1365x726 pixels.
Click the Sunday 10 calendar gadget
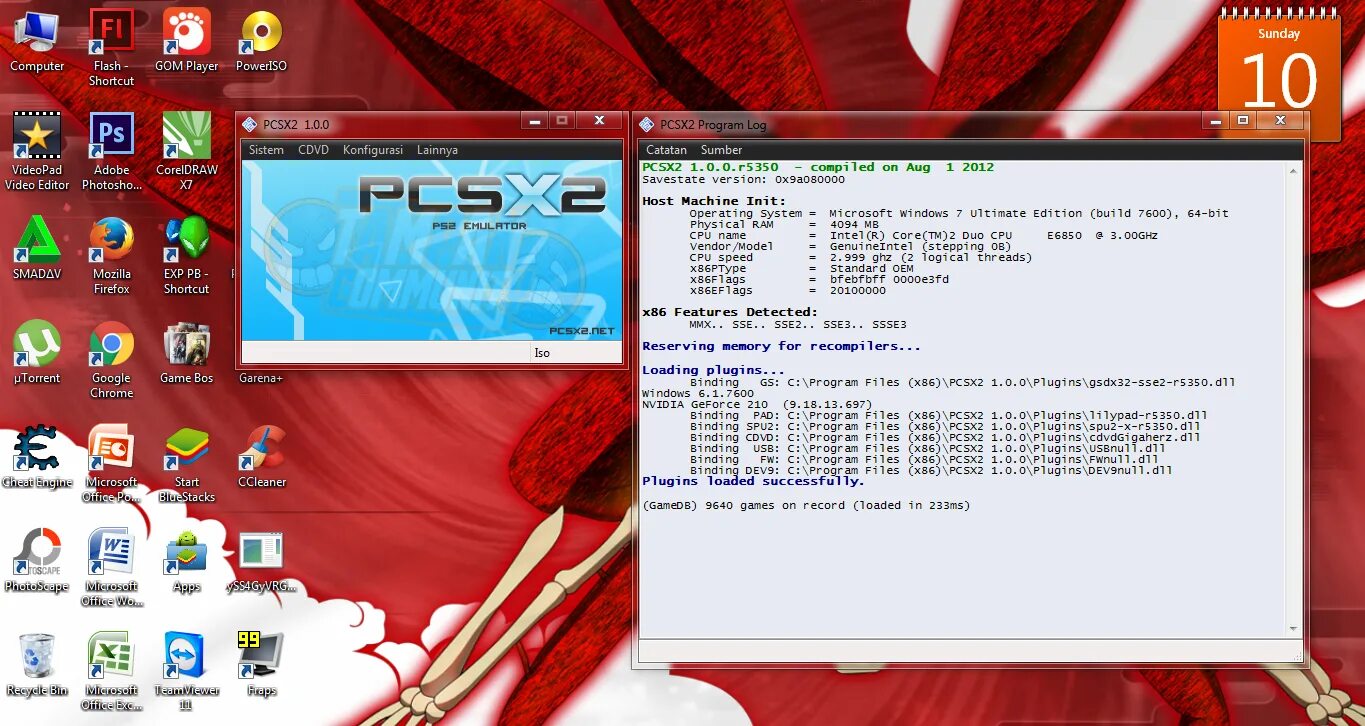coord(1279,75)
